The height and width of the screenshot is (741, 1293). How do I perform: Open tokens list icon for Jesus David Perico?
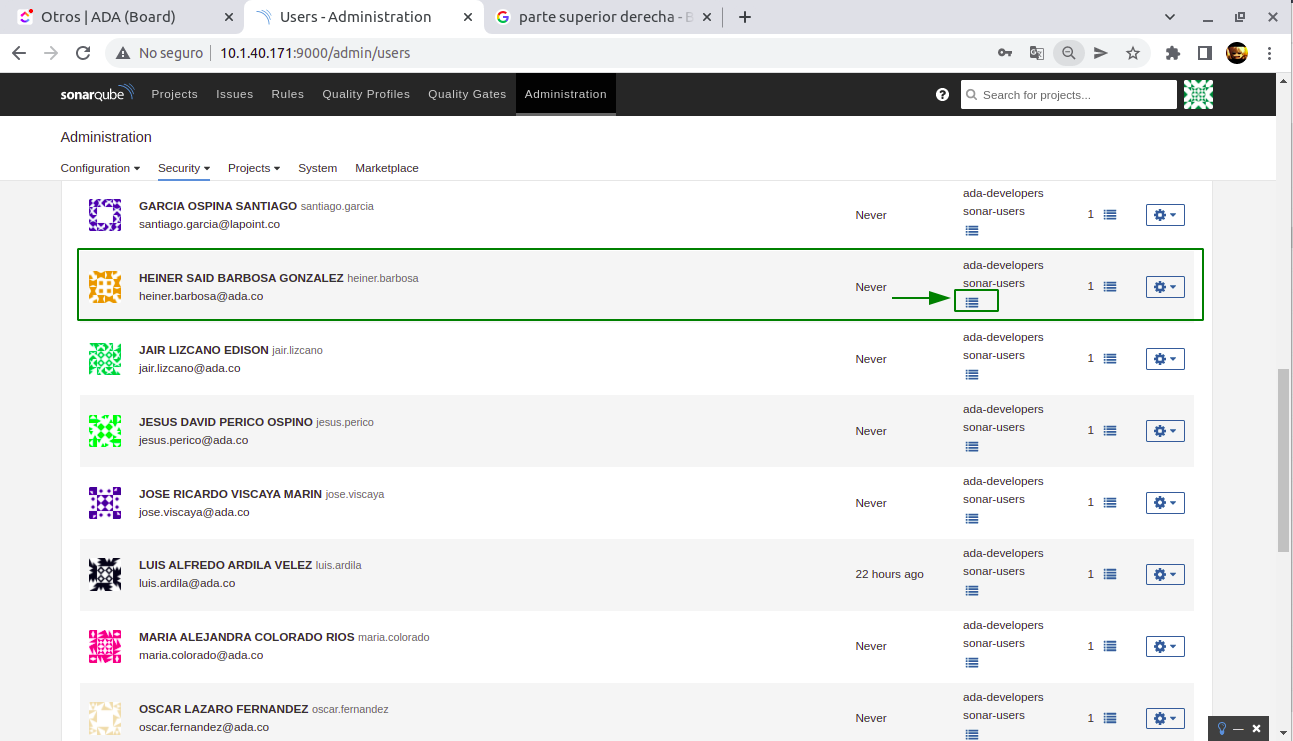pyautogui.click(x=1110, y=431)
